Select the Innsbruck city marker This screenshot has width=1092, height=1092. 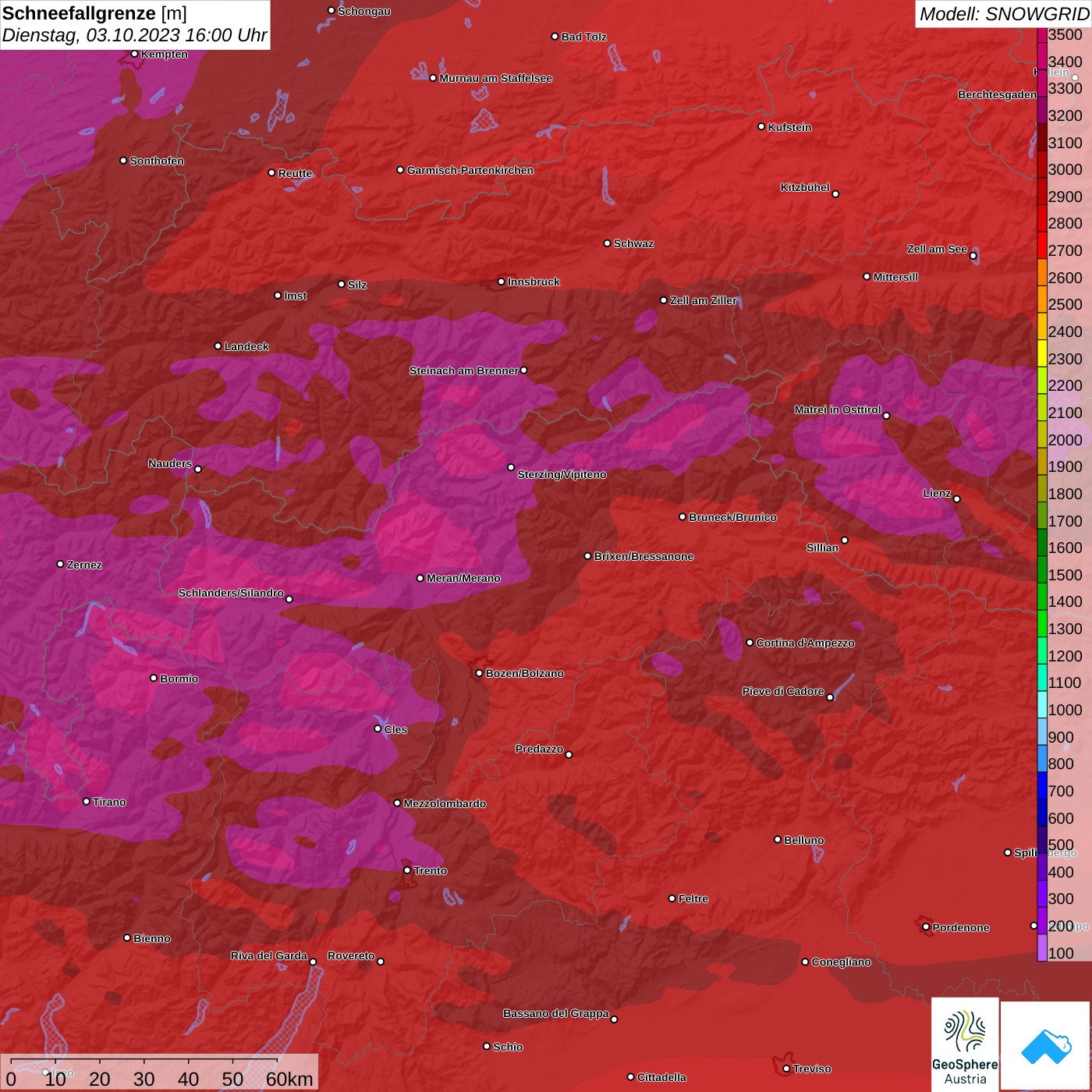[x=502, y=282]
